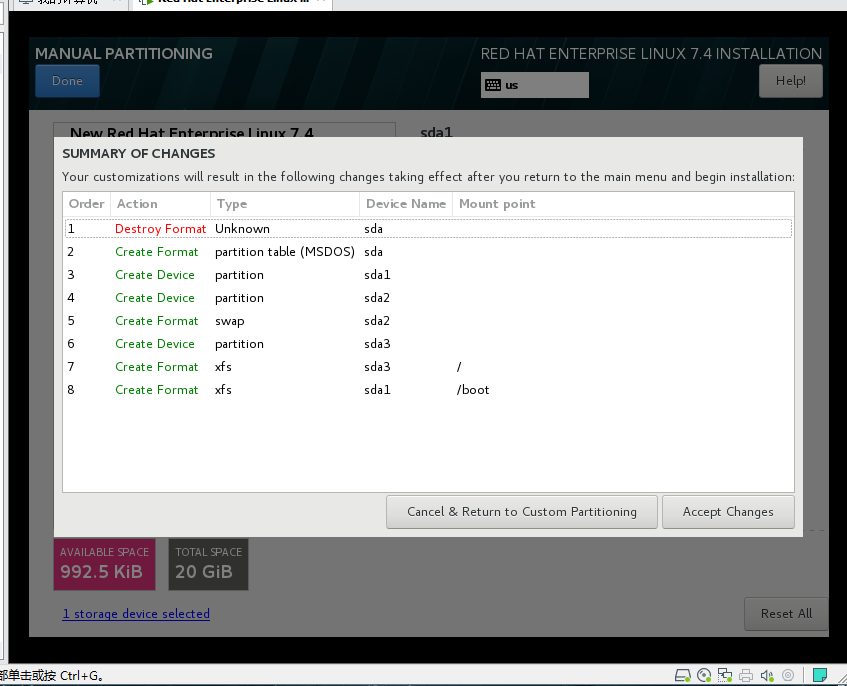The image size is (847, 686).
Task: Click sda2 device name in swap row
Action: pos(377,321)
